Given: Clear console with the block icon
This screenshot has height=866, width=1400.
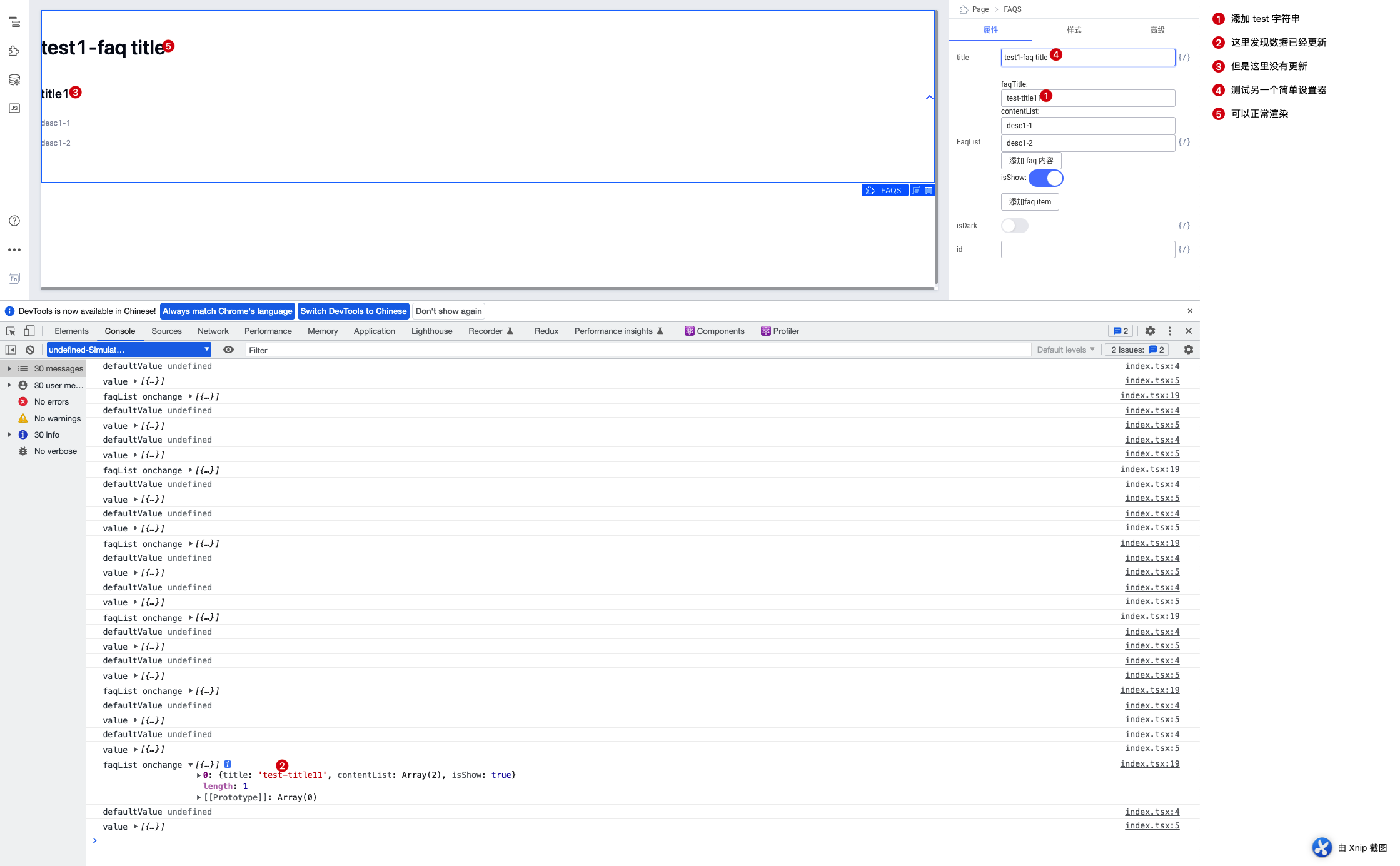Looking at the screenshot, I should tap(30, 350).
